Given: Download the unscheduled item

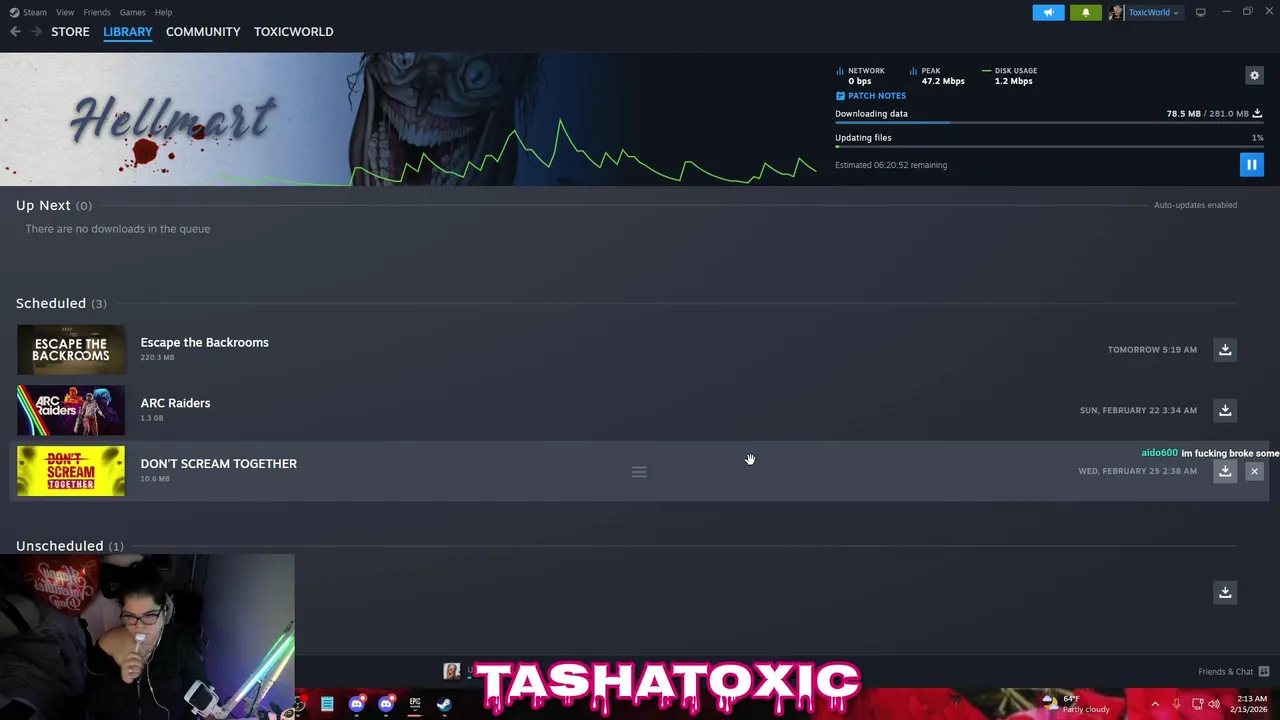Looking at the screenshot, I should [1225, 592].
